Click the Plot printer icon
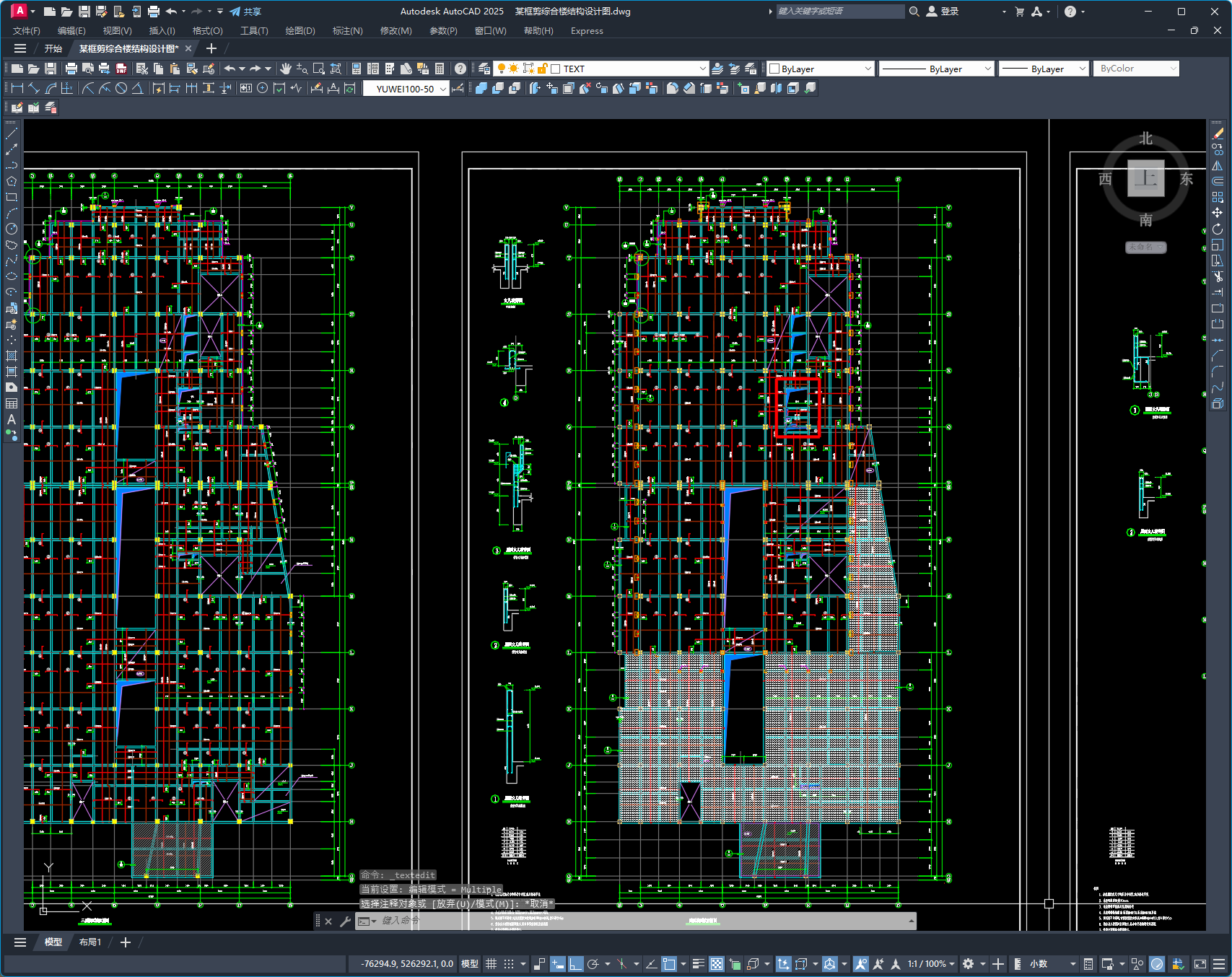The image size is (1232, 977). [71, 69]
